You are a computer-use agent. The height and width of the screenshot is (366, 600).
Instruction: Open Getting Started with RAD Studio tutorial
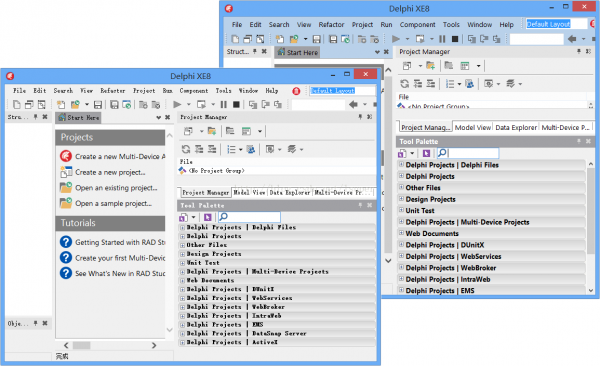120,242
